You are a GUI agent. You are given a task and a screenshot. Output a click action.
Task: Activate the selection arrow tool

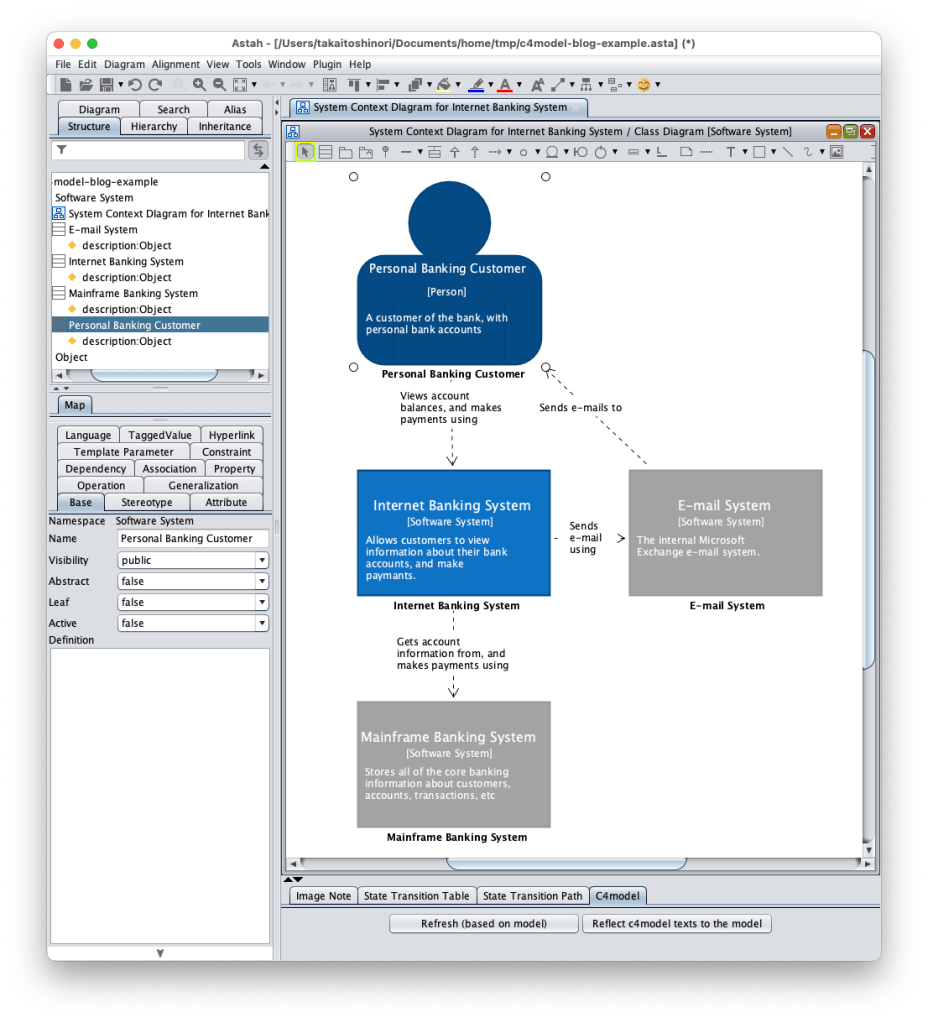pyautogui.click(x=306, y=152)
